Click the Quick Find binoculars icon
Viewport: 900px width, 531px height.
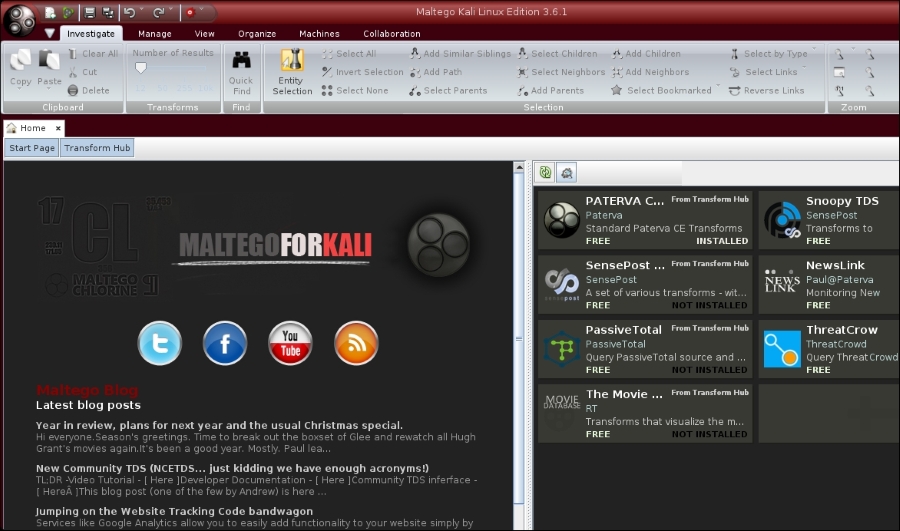pyautogui.click(x=241, y=60)
